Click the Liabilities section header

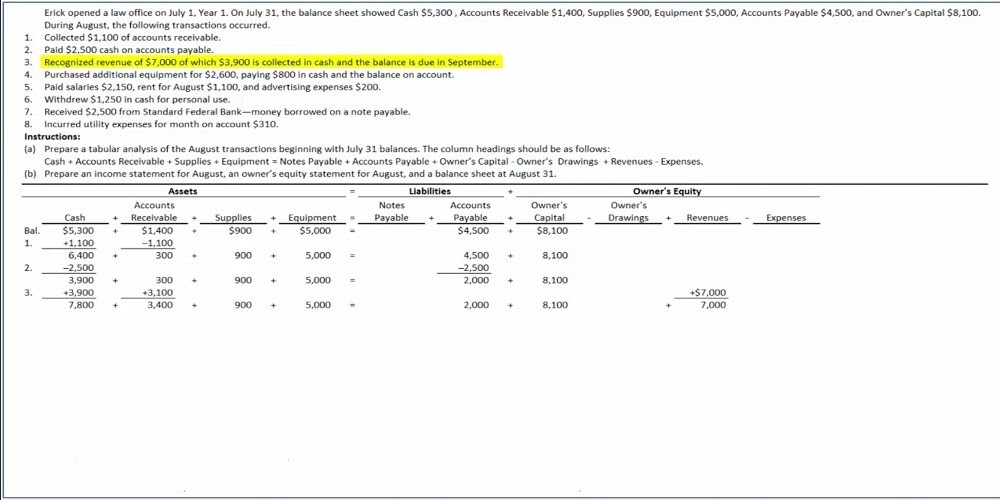(430, 191)
